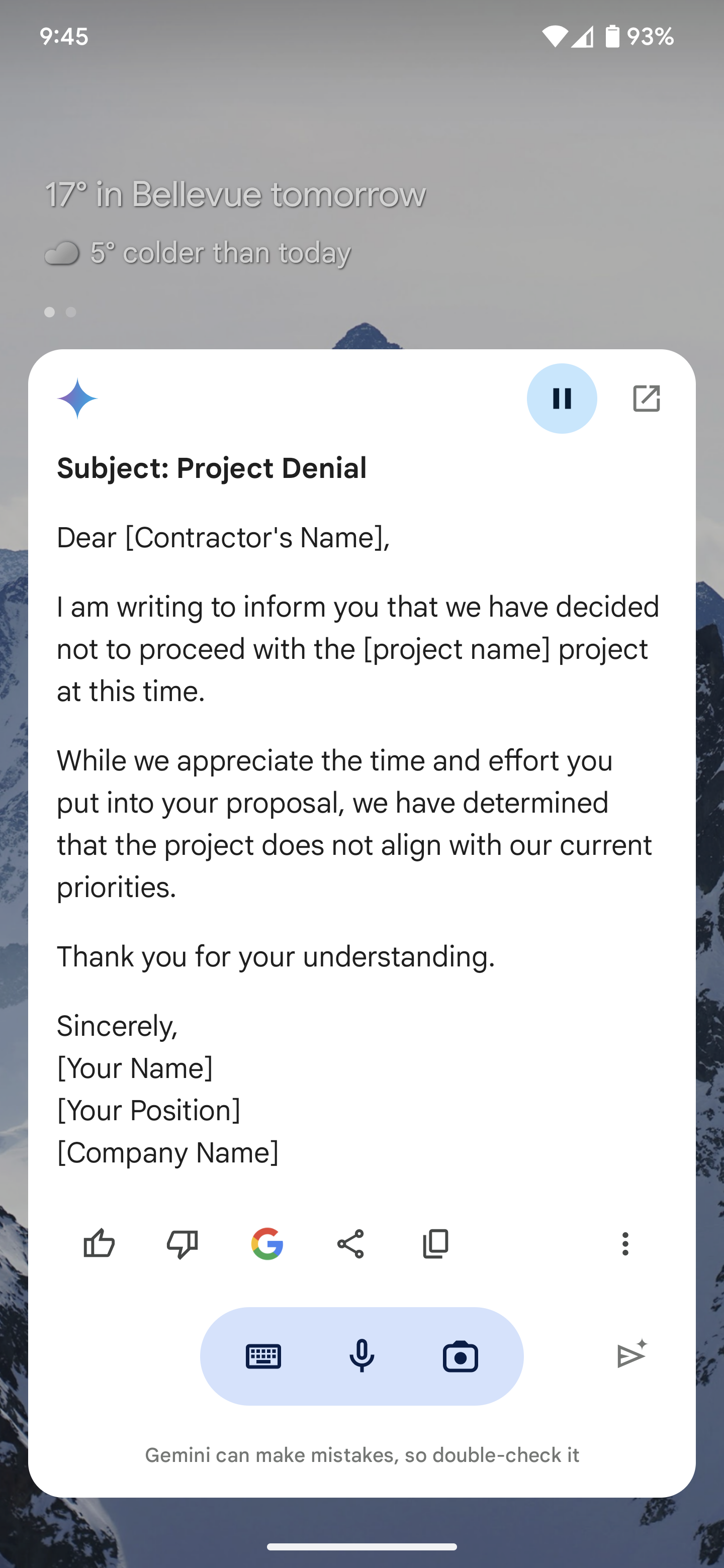The width and height of the screenshot is (724, 1568).
Task: Mark the response with thumbs down
Action: pos(182,1243)
